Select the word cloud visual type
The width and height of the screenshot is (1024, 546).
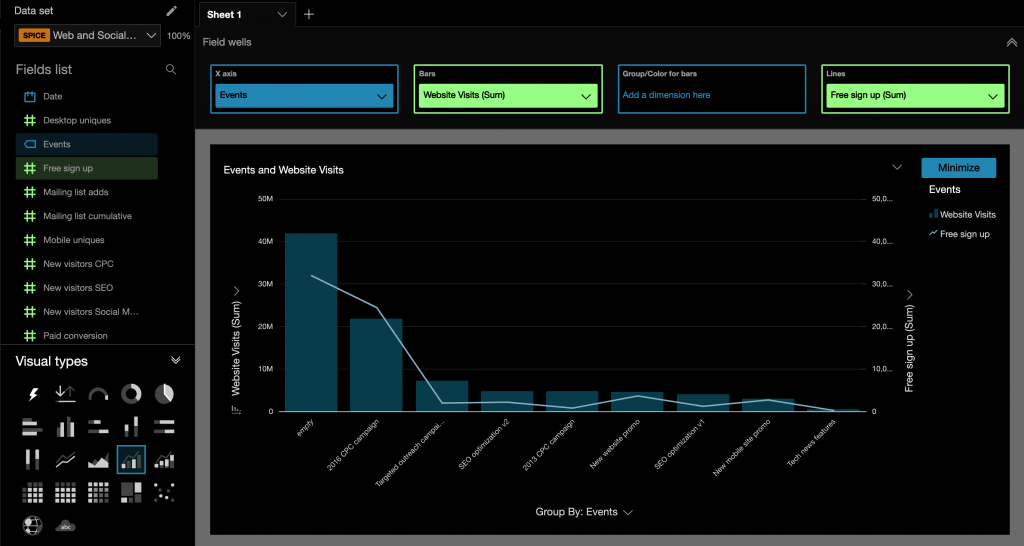66,525
